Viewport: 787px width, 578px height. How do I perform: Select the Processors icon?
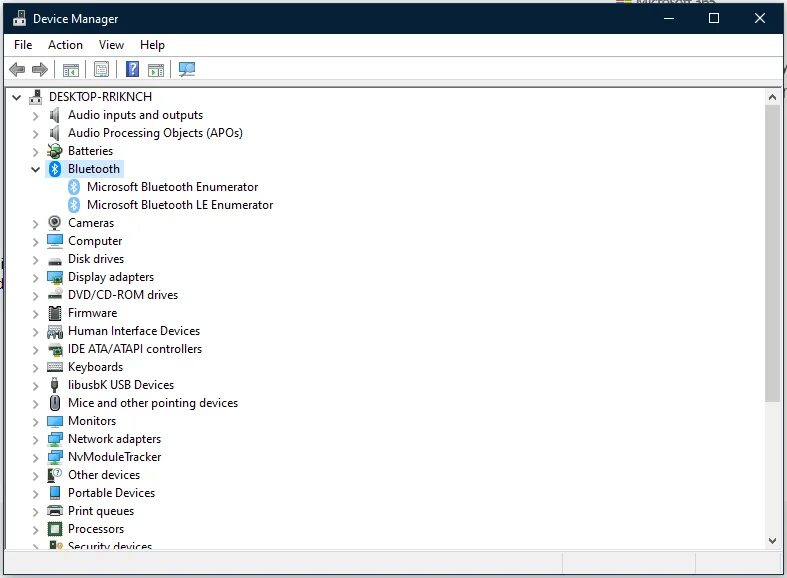coord(55,529)
